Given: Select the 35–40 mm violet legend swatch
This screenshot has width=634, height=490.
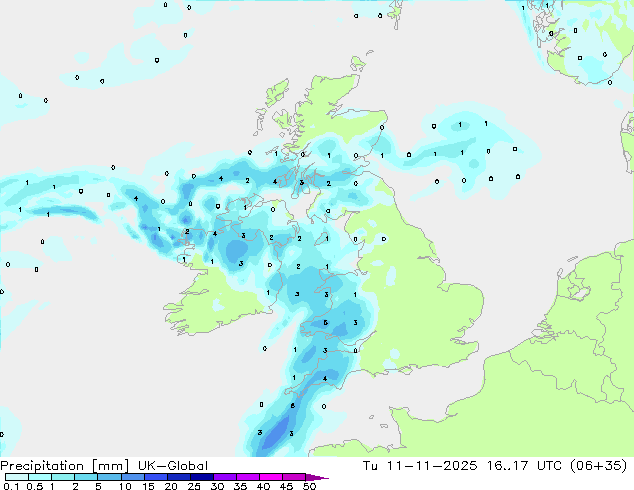Looking at the screenshot, I should click(247, 477).
